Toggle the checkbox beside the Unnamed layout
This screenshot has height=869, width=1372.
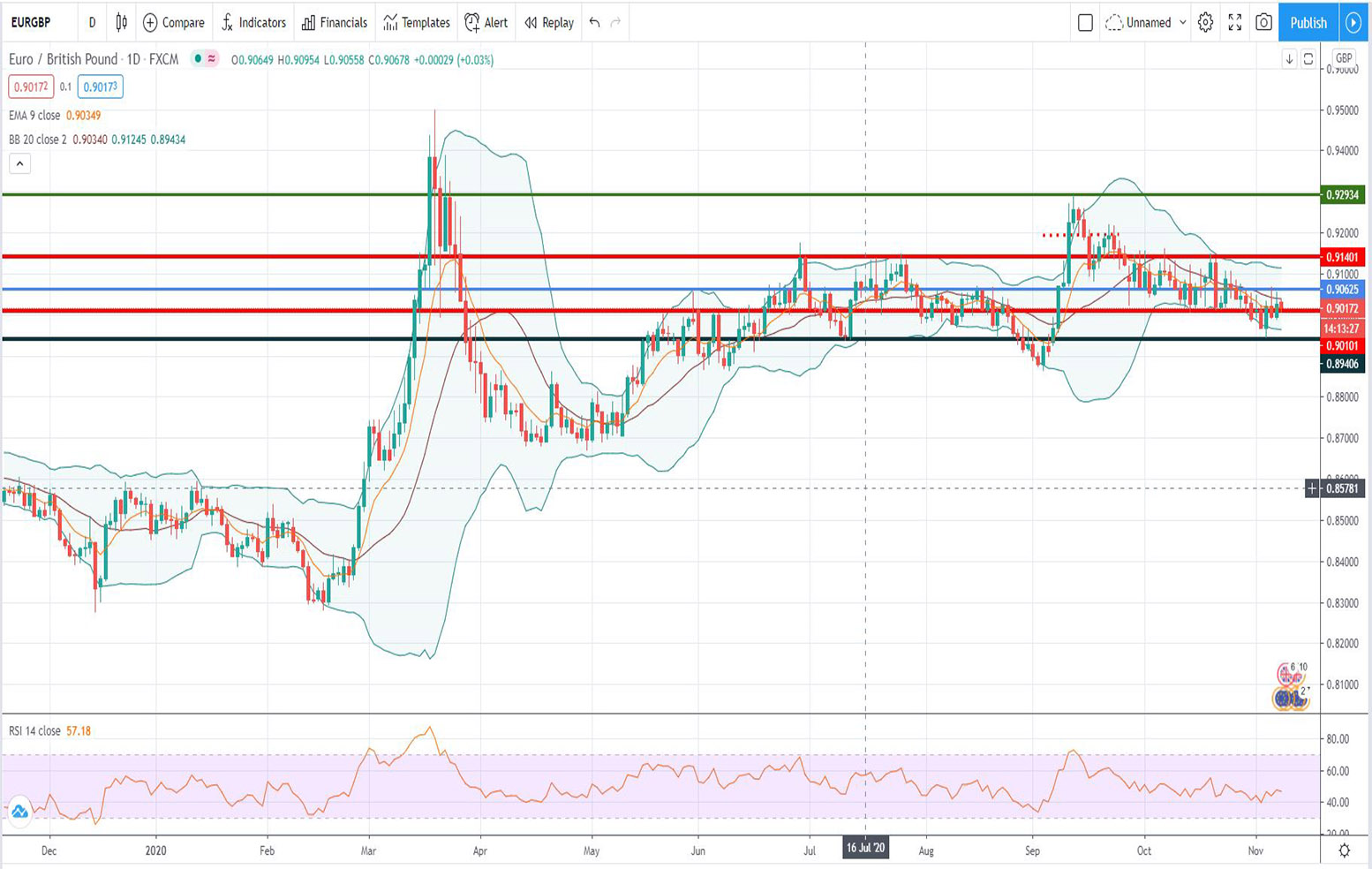[x=1086, y=23]
